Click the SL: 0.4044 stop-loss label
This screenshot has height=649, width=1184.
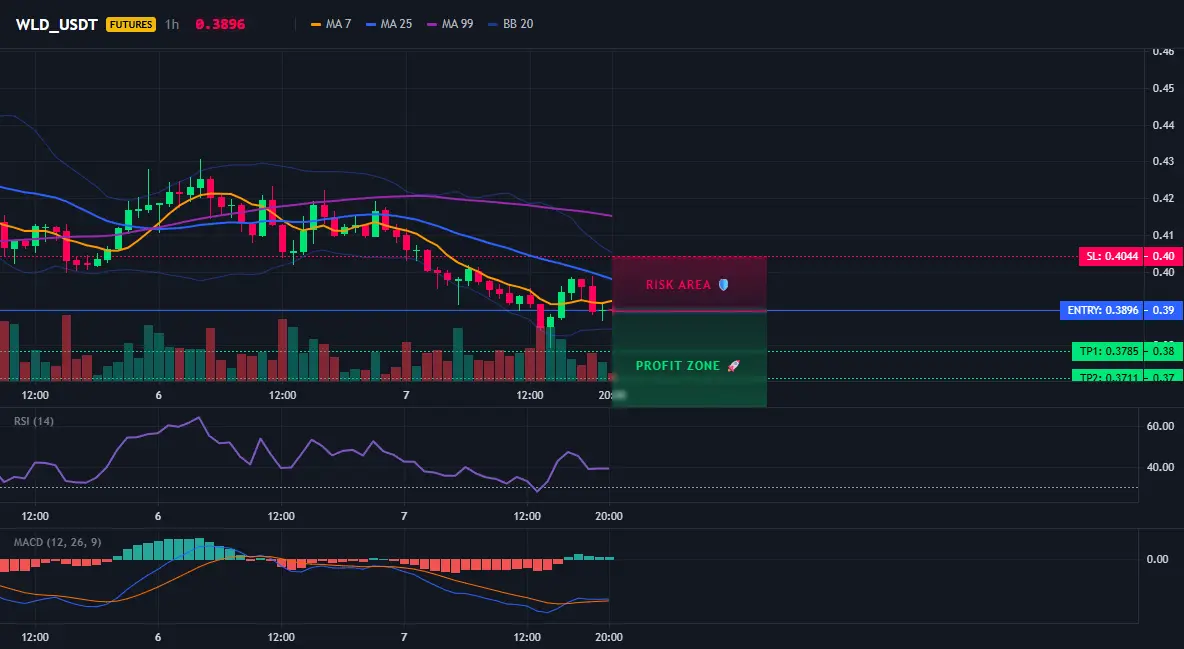click(1112, 256)
